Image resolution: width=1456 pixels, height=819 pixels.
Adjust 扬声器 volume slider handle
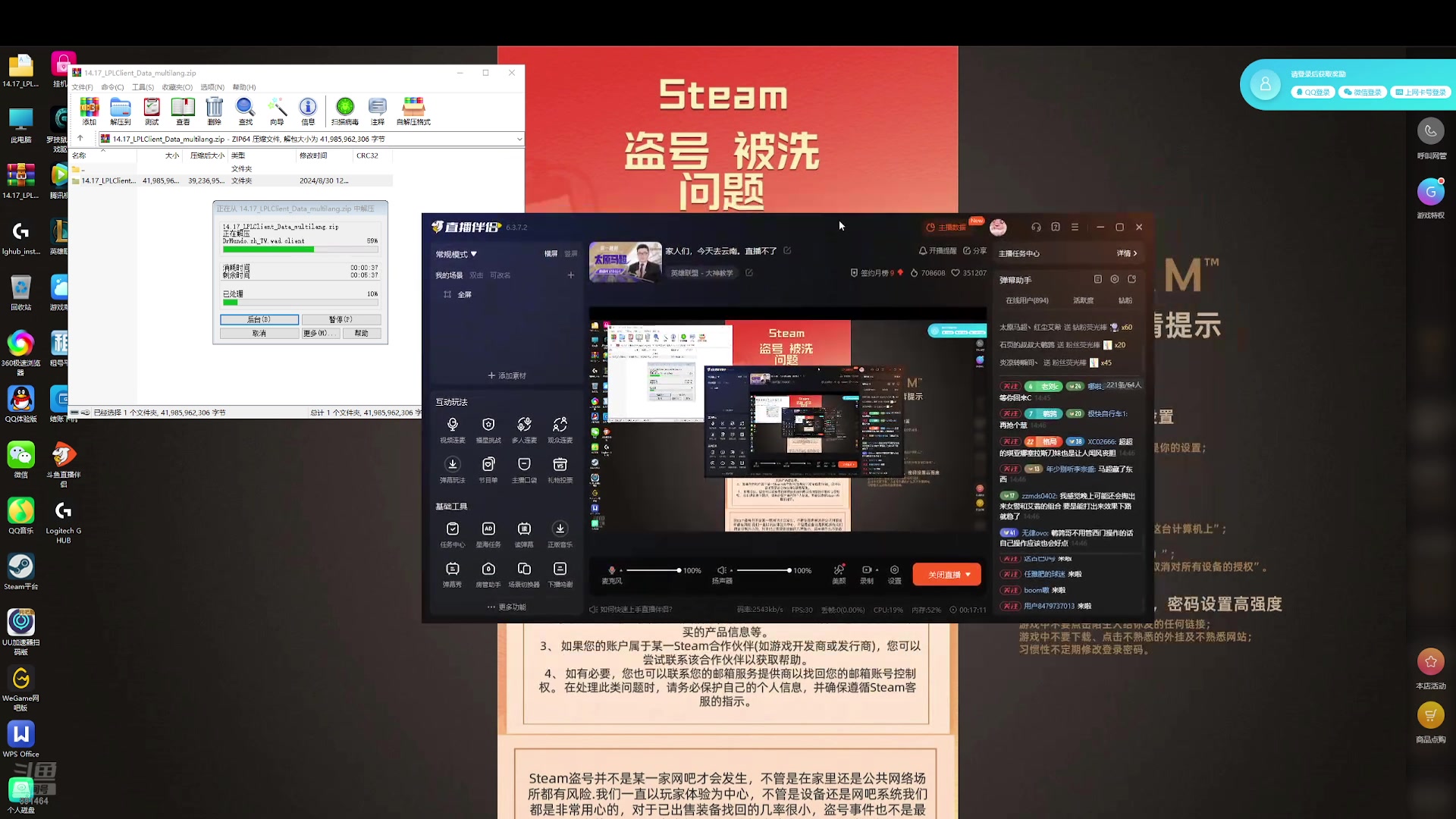789,570
